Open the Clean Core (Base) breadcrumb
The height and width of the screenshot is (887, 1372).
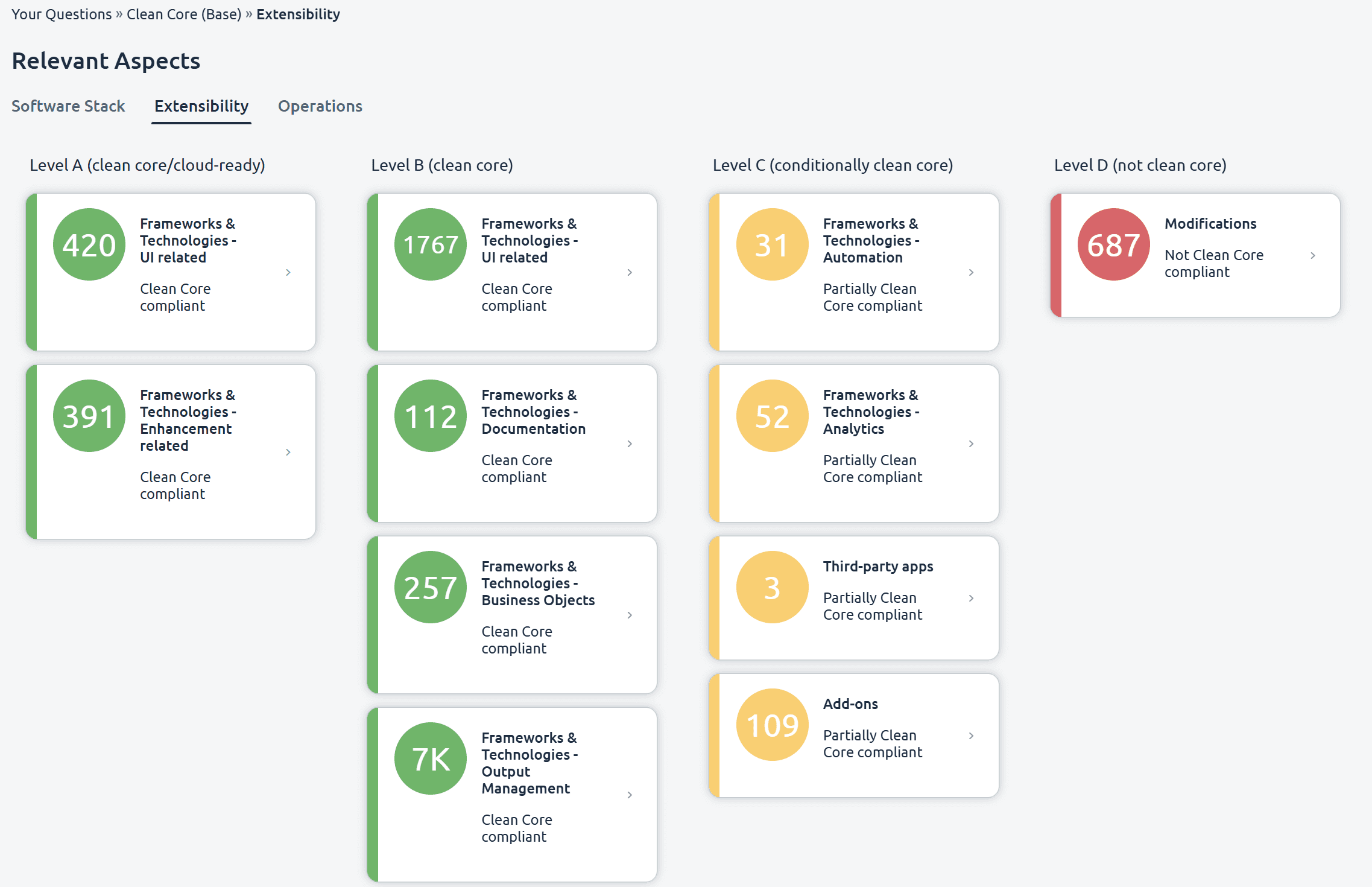[184, 14]
